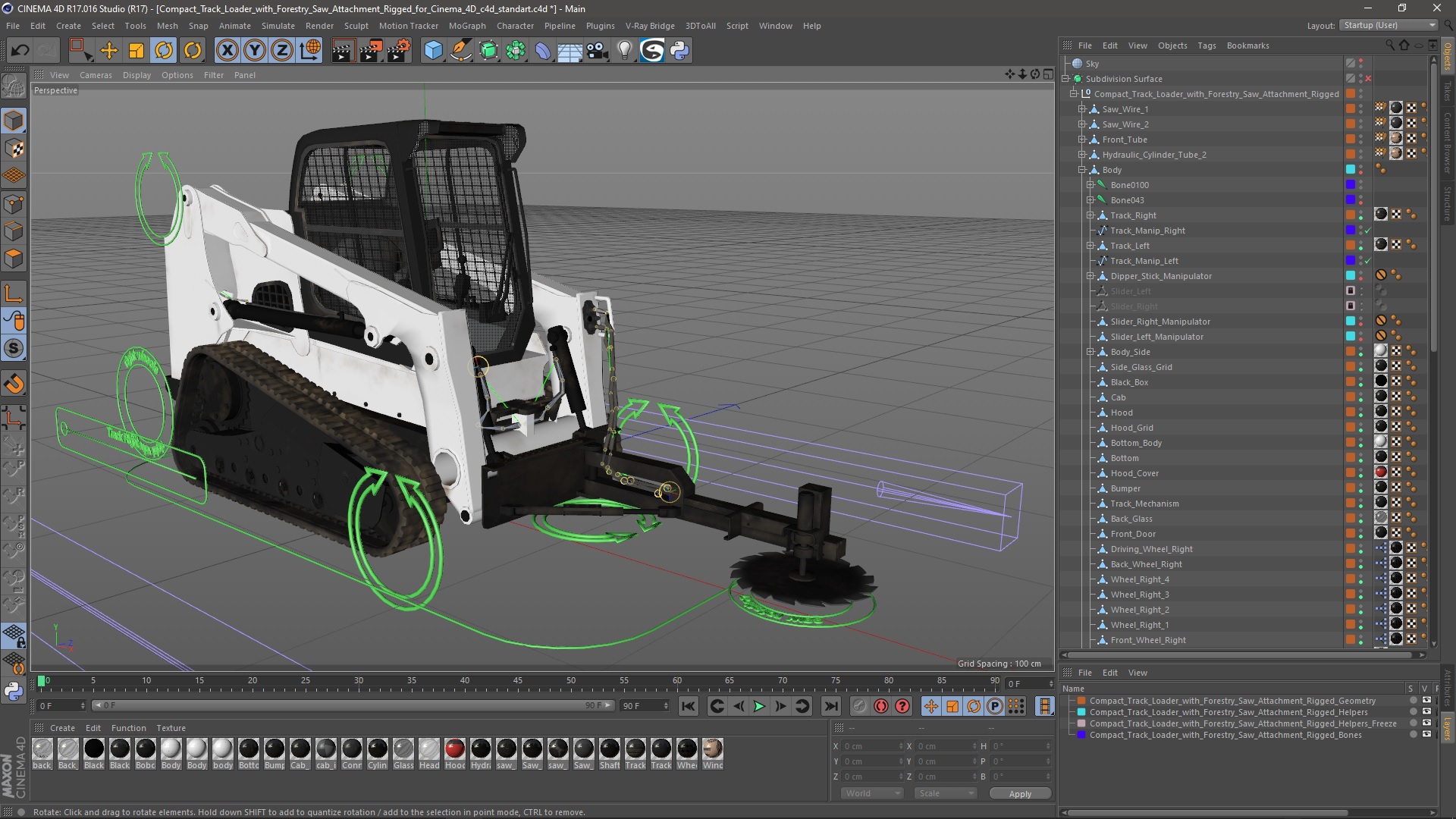Click Rigged_Helpers_Freeze layer name

[x=1243, y=723]
